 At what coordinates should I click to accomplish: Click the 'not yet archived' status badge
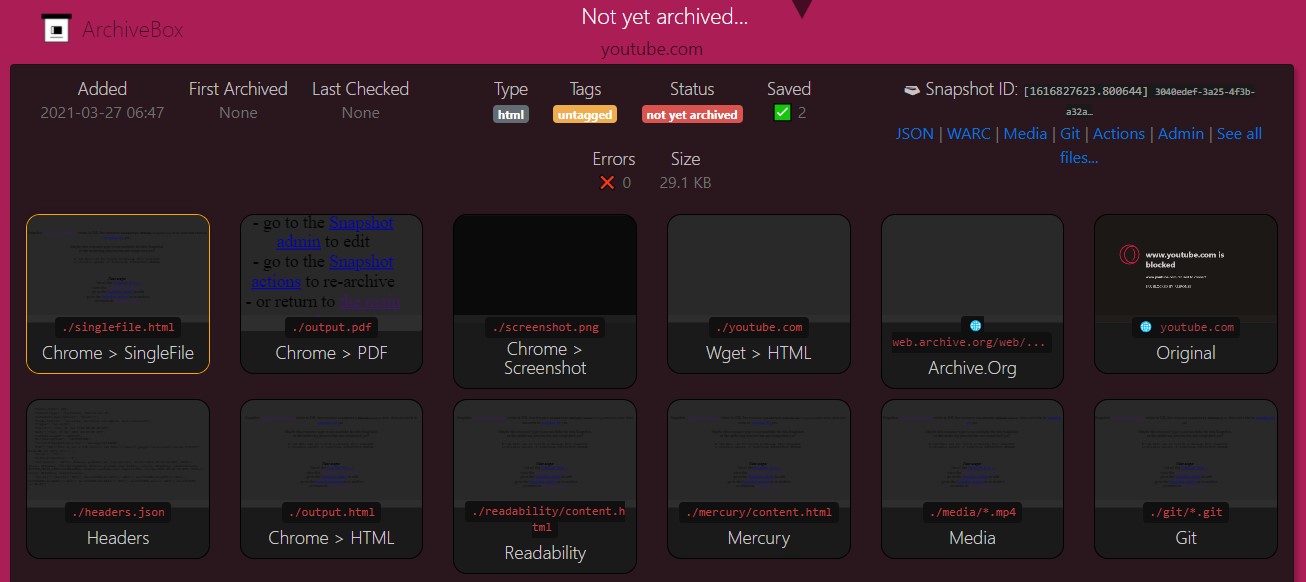(x=692, y=115)
